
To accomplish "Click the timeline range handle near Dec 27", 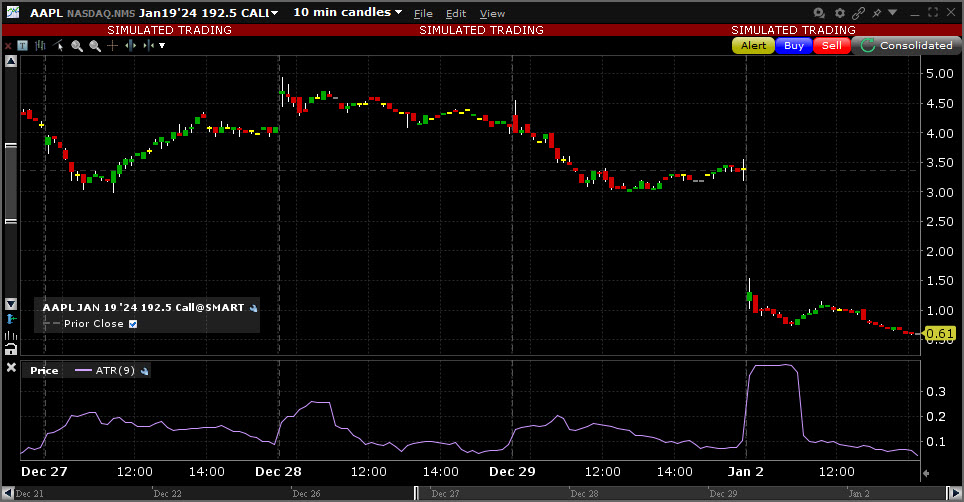I will click(x=417, y=493).
